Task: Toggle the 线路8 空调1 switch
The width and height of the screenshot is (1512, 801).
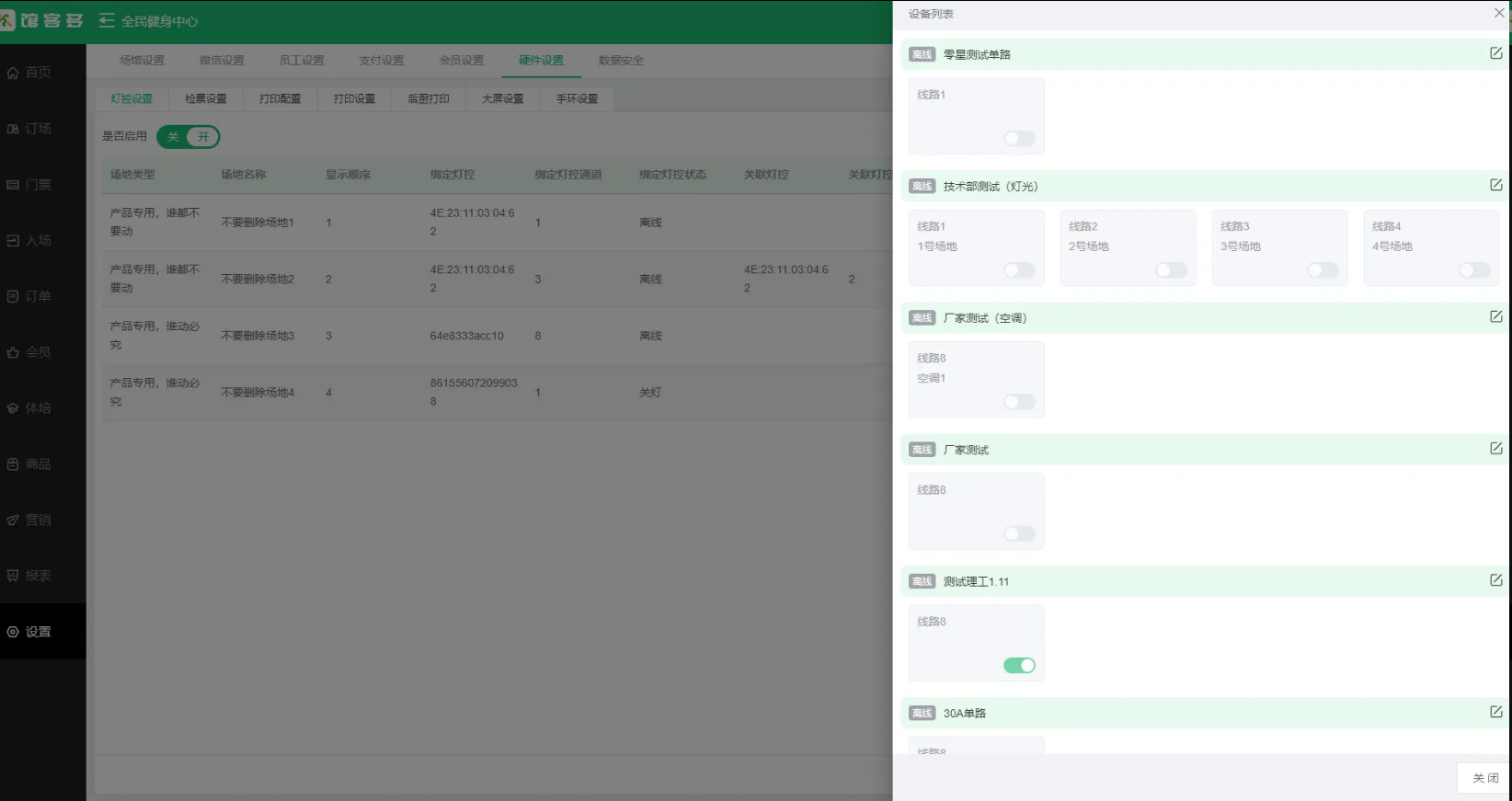Action: click(1019, 402)
